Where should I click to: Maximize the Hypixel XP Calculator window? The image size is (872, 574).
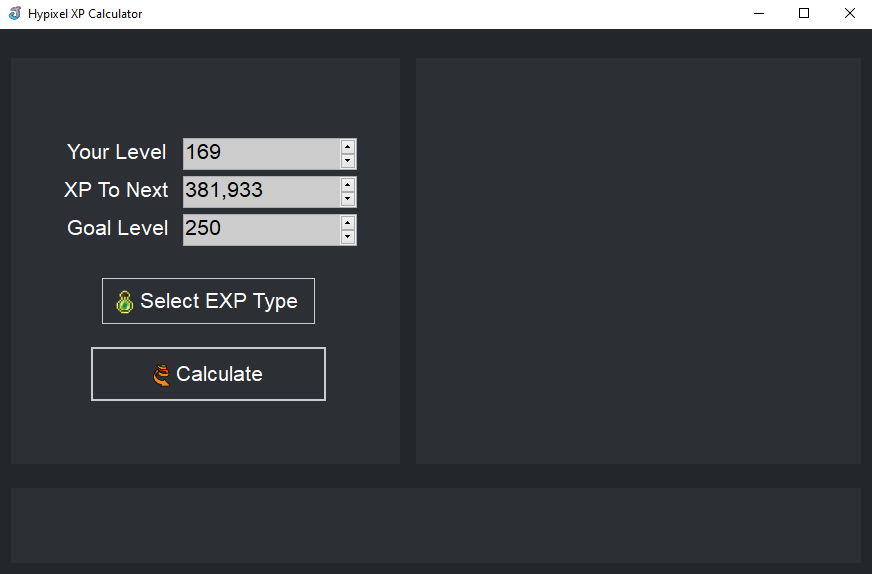804,13
